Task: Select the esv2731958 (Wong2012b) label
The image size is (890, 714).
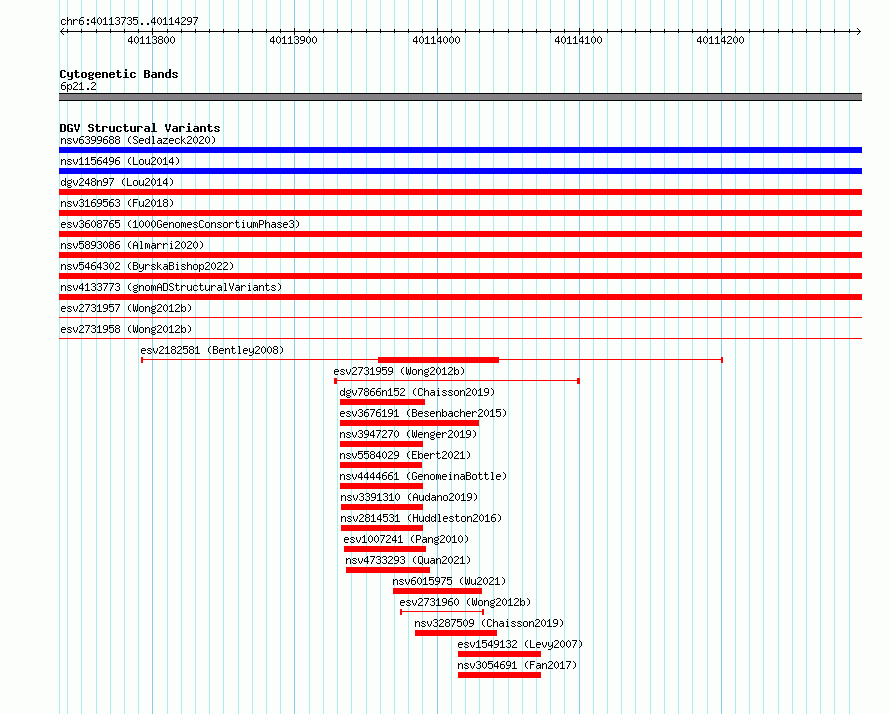Action: (126, 329)
